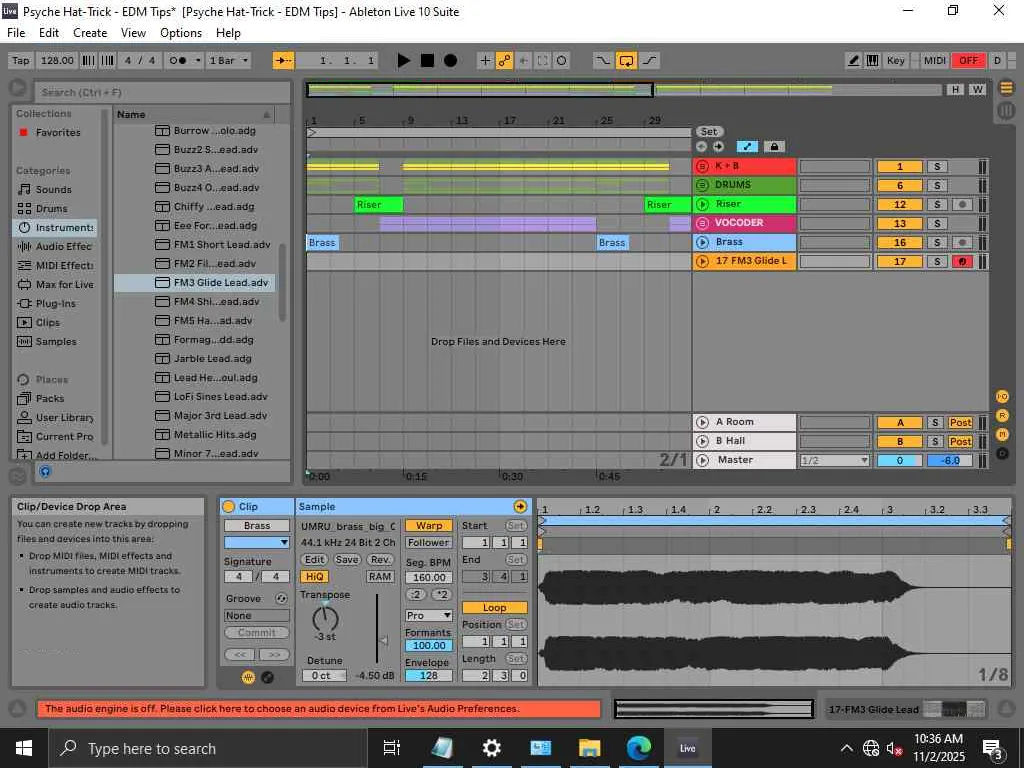The image size is (1024, 768).
Task: Click the browser preview headphone icon
Action: [x=45, y=471]
